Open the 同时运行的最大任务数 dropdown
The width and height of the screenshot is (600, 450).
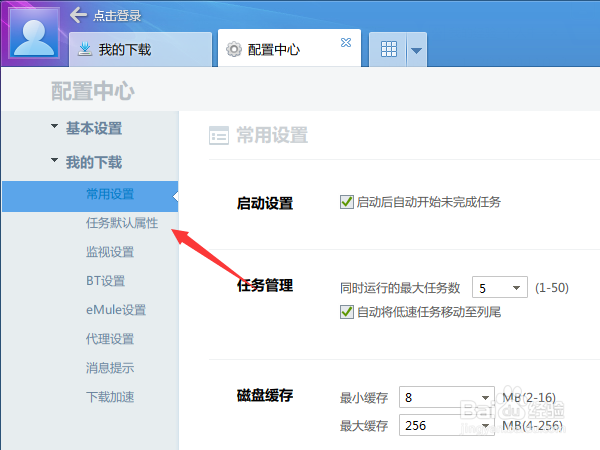[500, 287]
